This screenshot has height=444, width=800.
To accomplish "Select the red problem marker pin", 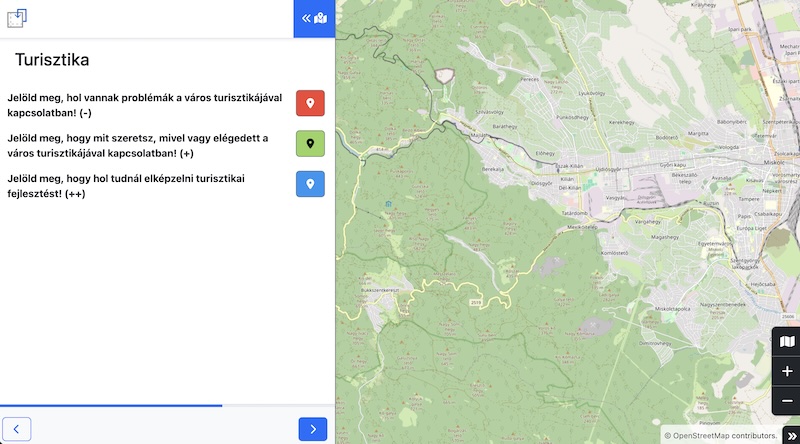I will click(x=310, y=103).
